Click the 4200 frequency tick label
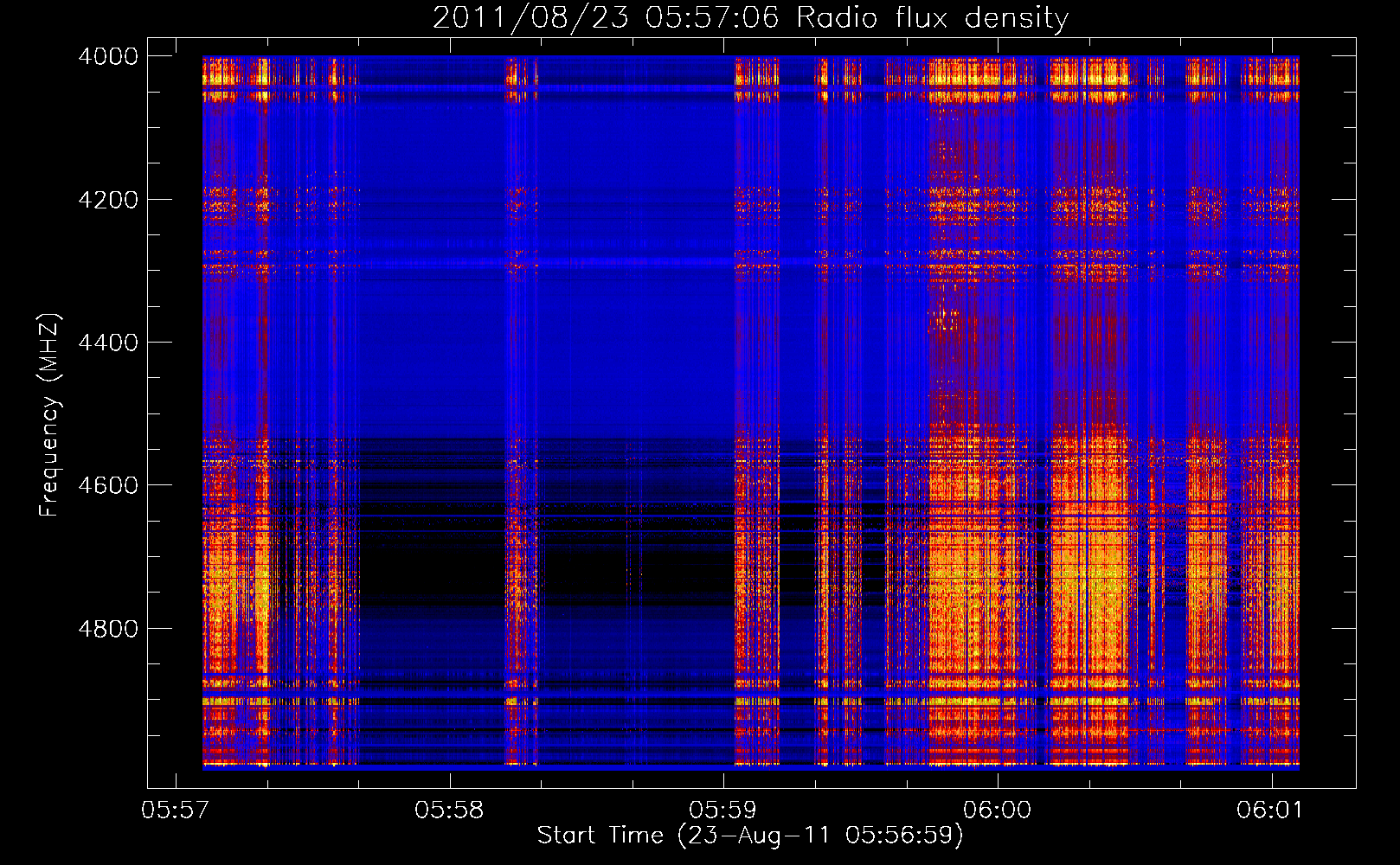This screenshot has height=865, width=1400. [x=108, y=200]
